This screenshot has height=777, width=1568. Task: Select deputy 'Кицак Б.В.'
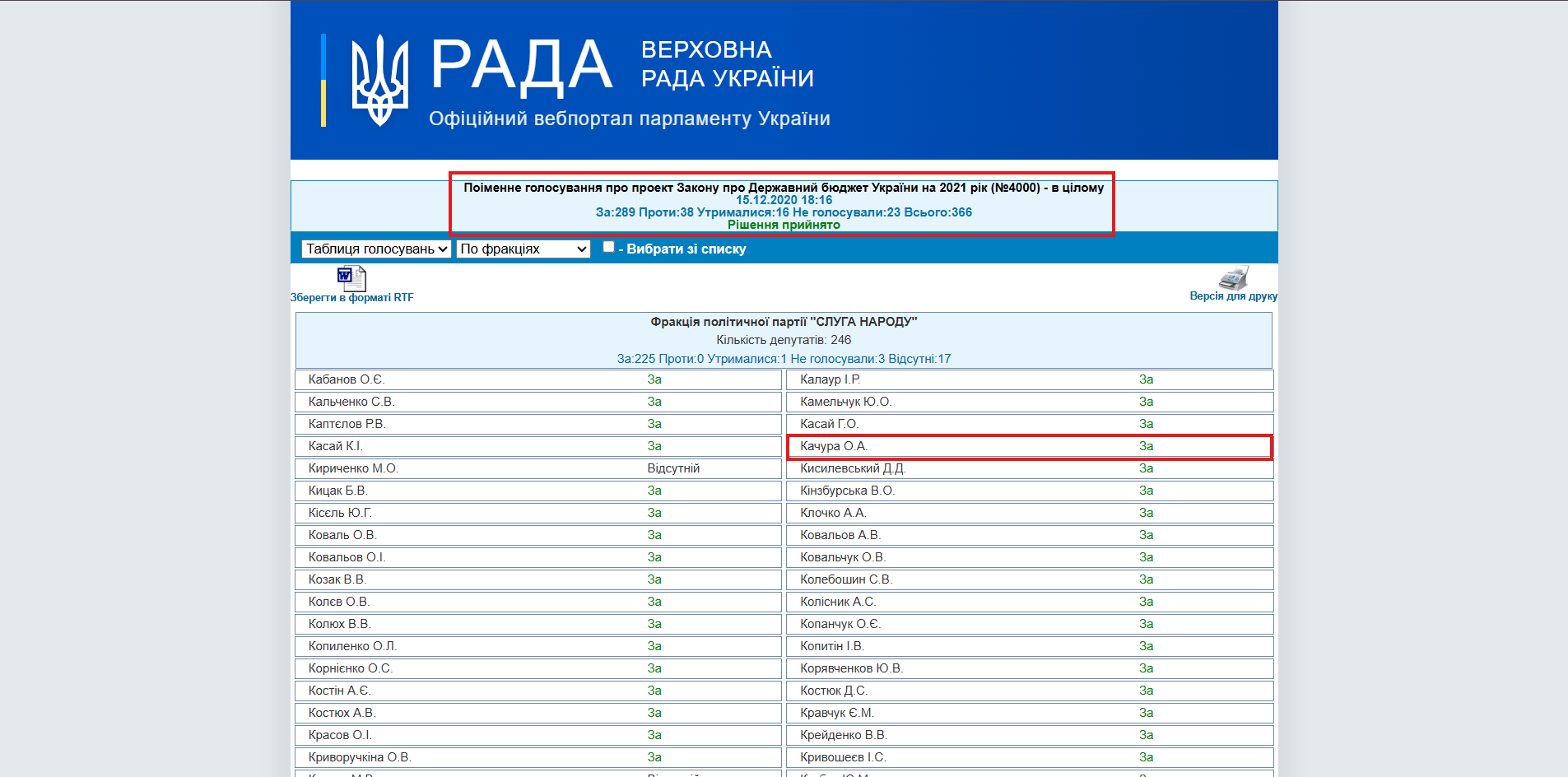(x=338, y=491)
